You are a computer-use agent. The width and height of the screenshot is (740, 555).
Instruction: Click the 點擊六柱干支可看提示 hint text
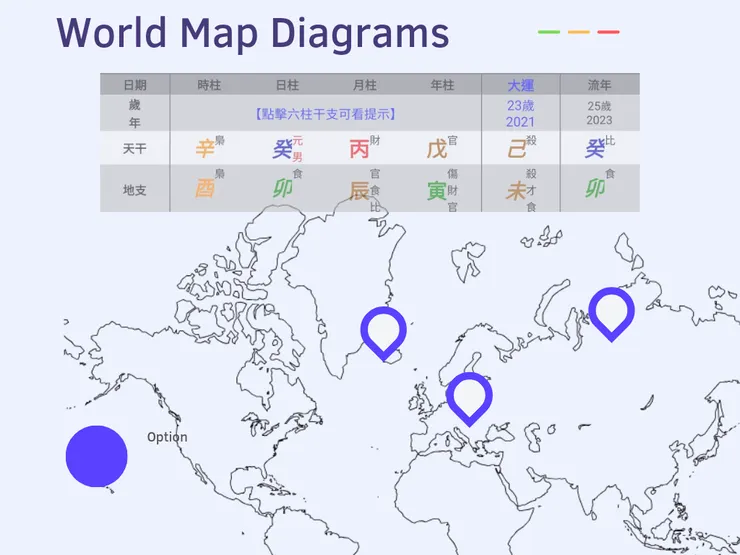(325, 114)
